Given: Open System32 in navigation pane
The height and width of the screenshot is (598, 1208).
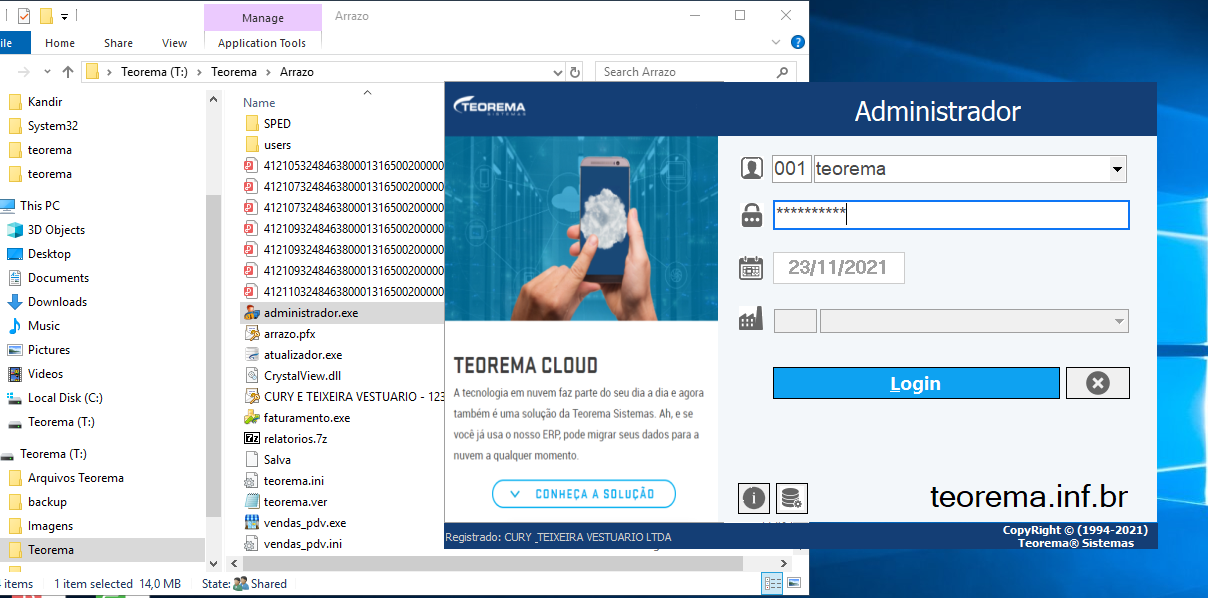Looking at the screenshot, I should coord(52,126).
